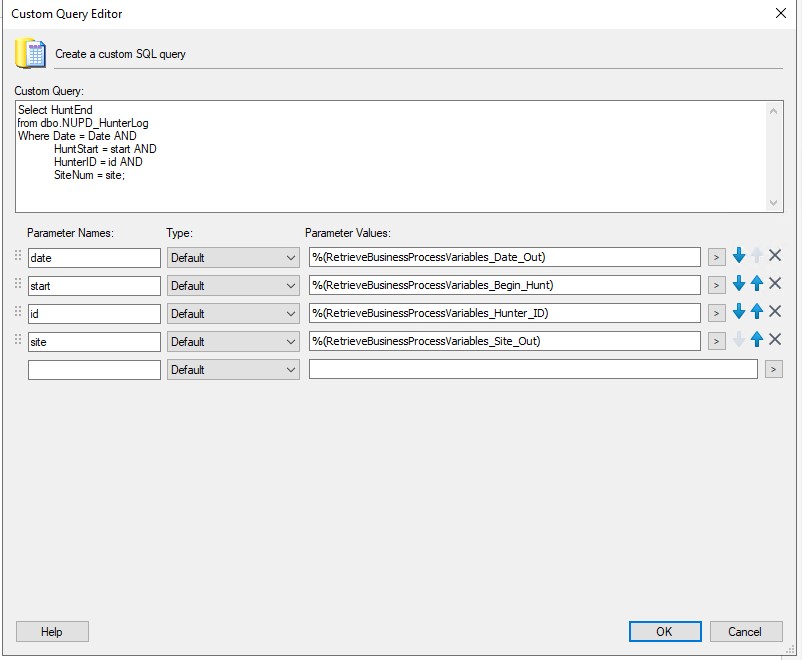The width and height of the screenshot is (802, 660).
Task: Open token picker for Hunter_ID value
Action: click(716, 313)
